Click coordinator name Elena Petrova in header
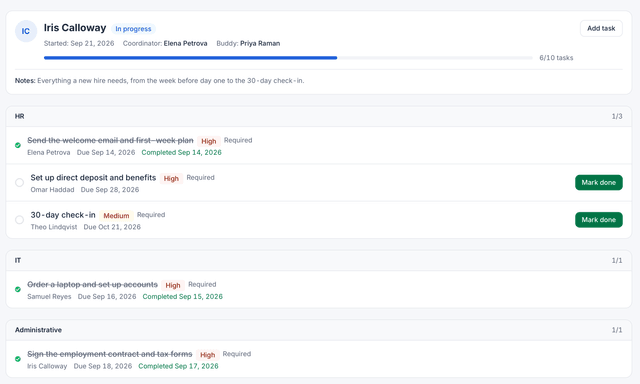Image resolution: width=640 pixels, height=384 pixels. (x=185, y=43)
